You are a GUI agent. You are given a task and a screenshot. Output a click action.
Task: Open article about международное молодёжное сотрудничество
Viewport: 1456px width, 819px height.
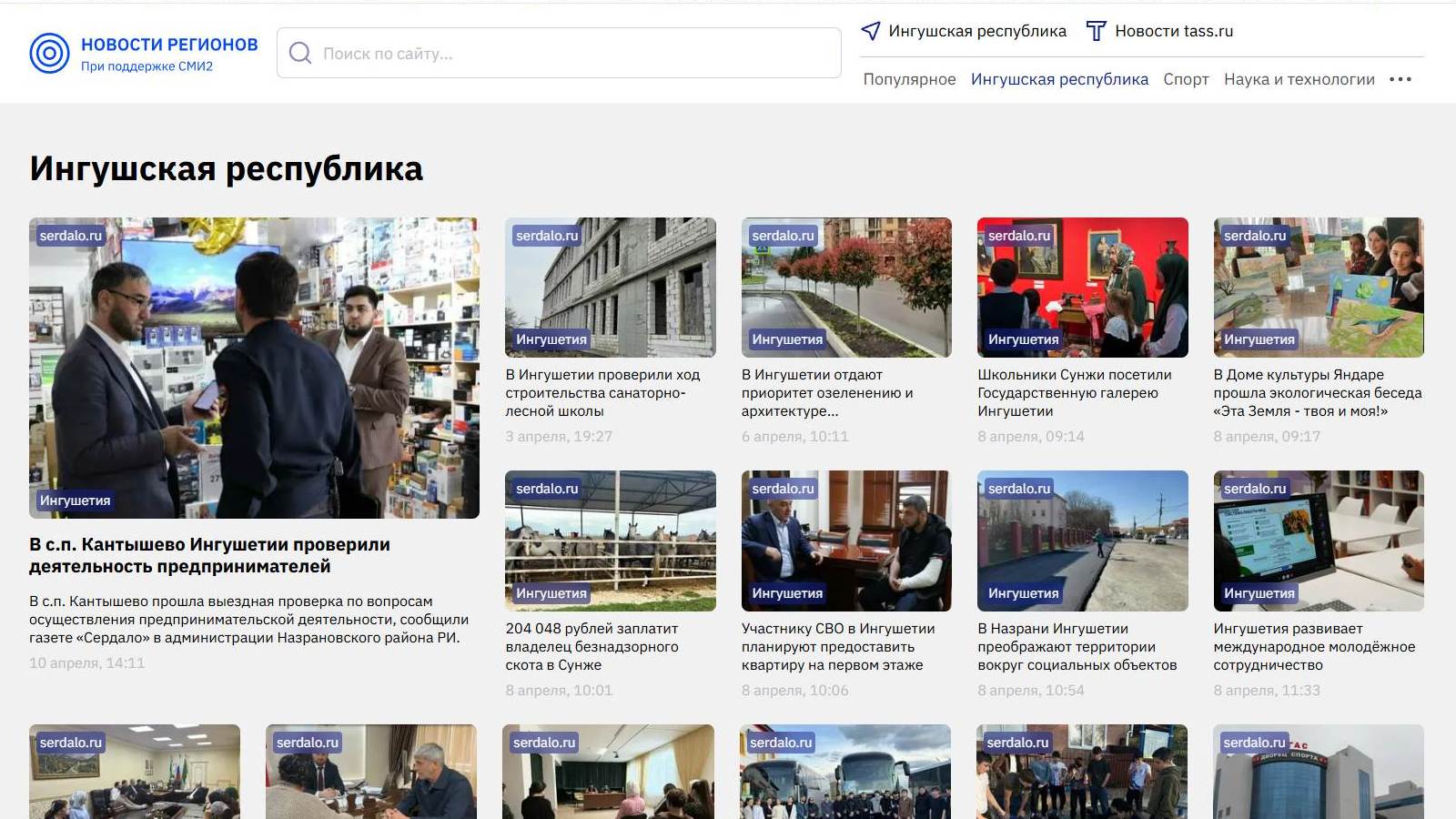point(1313,647)
